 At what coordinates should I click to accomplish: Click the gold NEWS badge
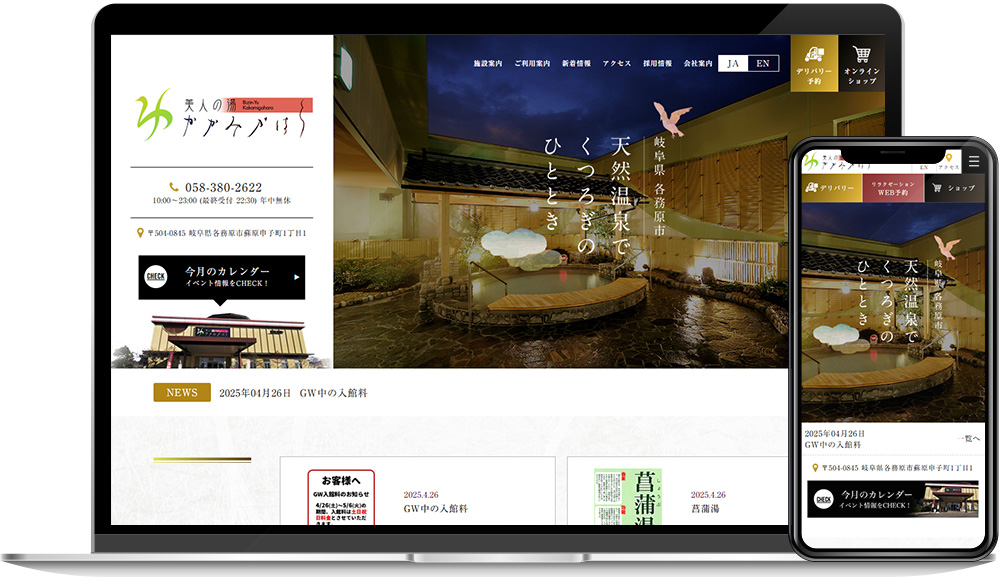(182, 393)
